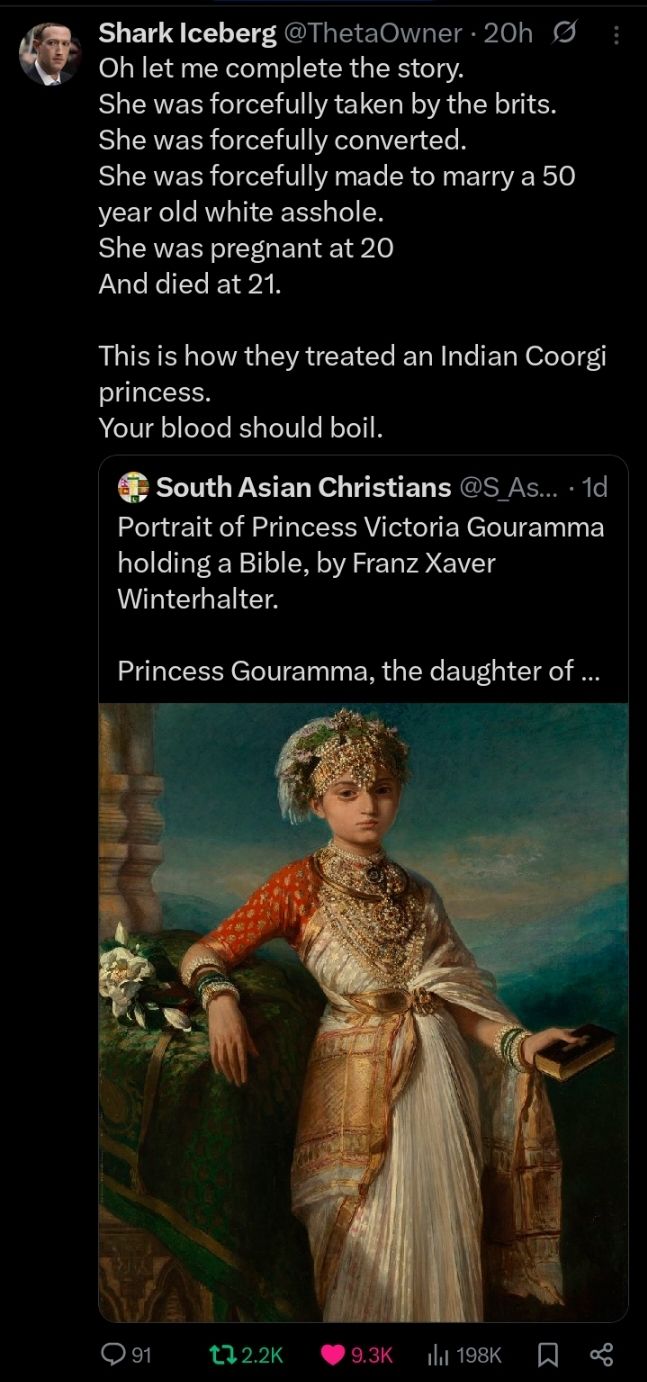View analytics via the 198K views icon

pyautogui.click(x=438, y=1354)
